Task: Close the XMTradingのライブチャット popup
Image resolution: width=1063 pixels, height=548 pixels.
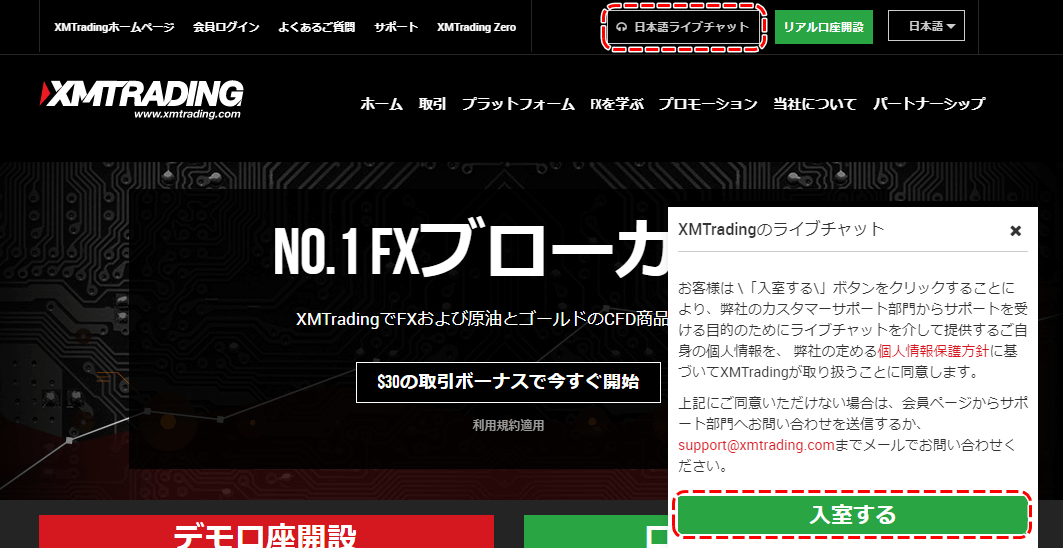Action: click(1015, 231)
